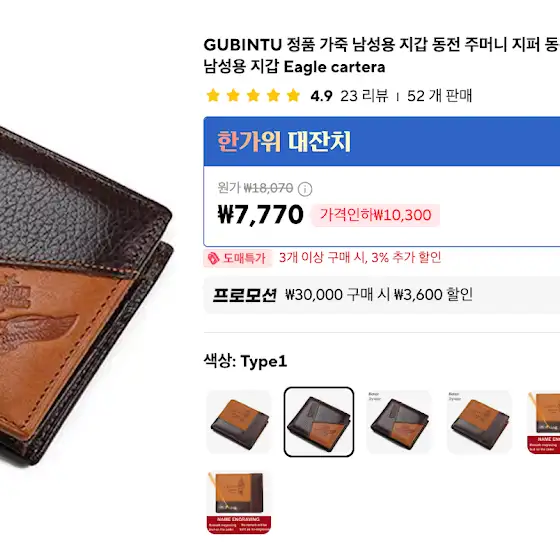Click the 4.9 rating score
This screenshot has width=560, height=560.
pyautogui.click(x=321, y=96)
